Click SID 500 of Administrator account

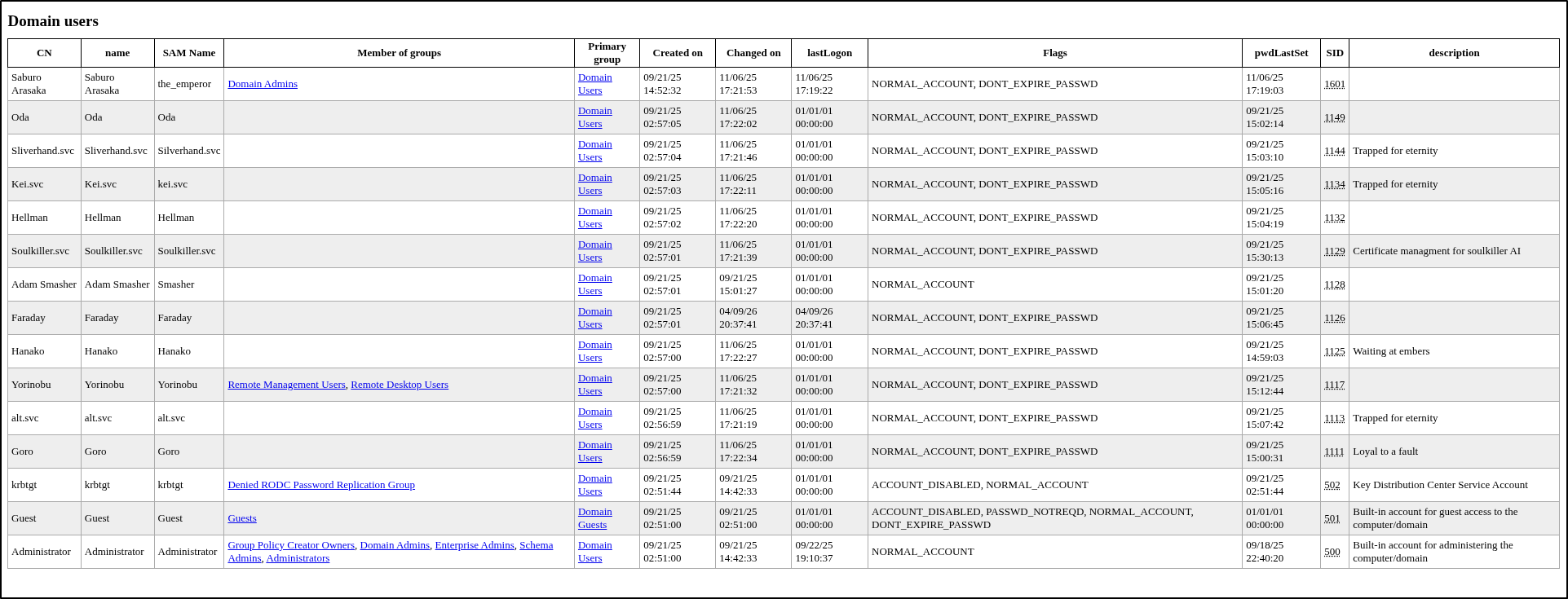click(1332, 552)
